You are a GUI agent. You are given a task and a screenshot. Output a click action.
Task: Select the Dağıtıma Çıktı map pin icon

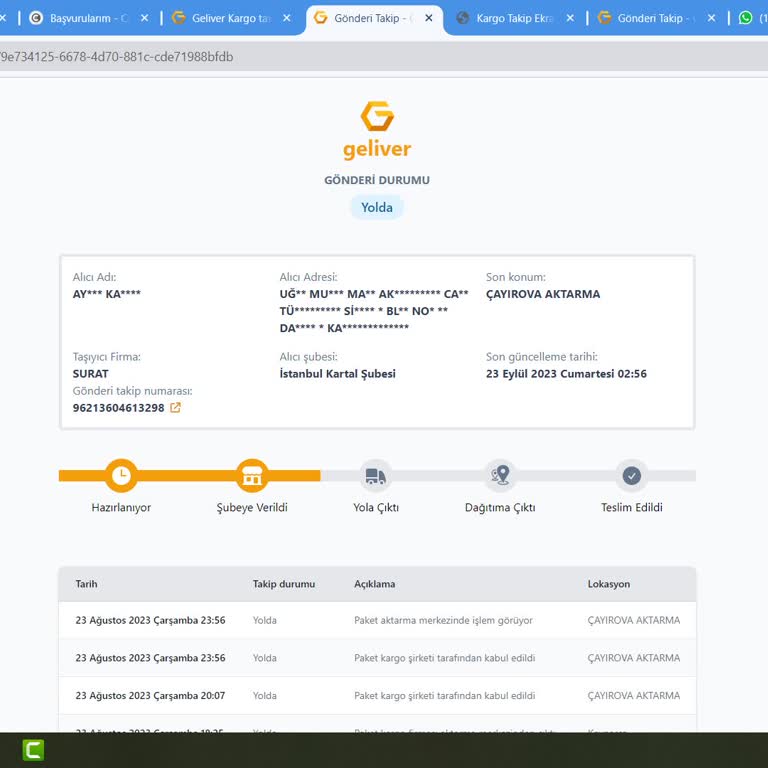pyautogui.click(x=500, y=476)
